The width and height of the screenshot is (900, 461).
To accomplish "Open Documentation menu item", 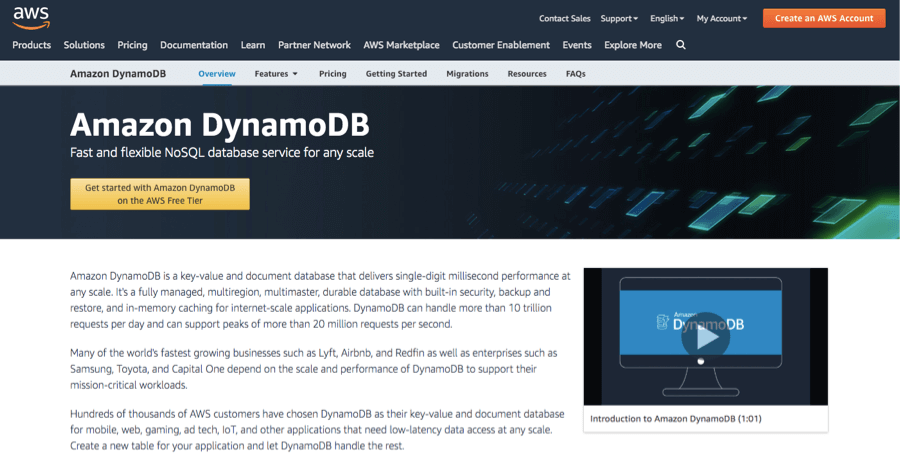I will point(194,45).
